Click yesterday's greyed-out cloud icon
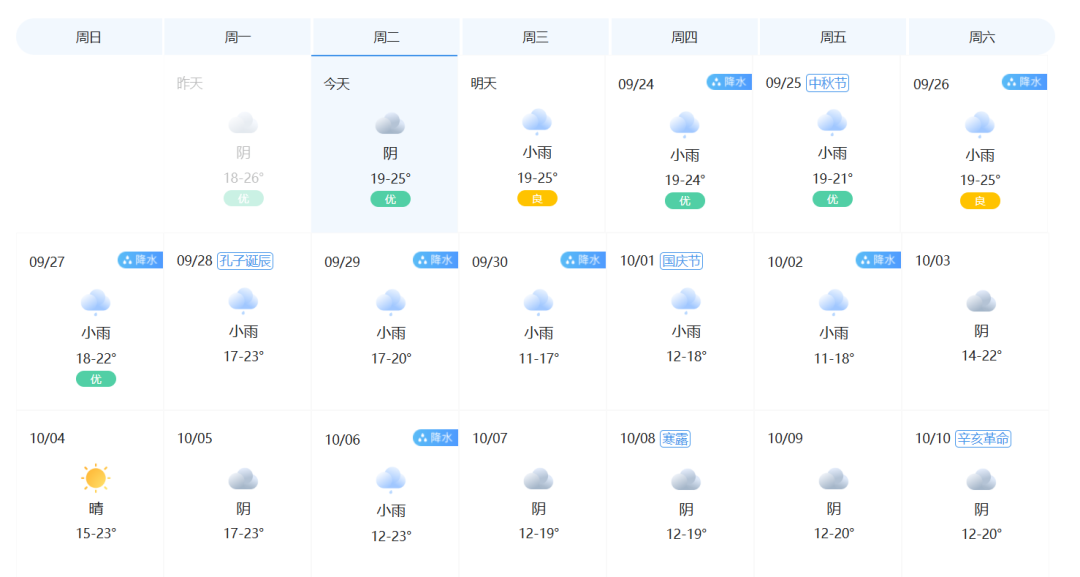 [242, 124]
